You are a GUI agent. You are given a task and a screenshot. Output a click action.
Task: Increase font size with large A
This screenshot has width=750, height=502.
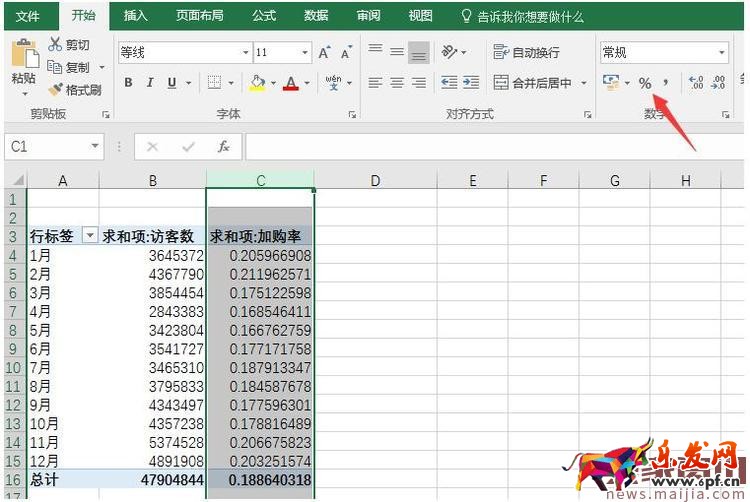click(x=324, y=53)
